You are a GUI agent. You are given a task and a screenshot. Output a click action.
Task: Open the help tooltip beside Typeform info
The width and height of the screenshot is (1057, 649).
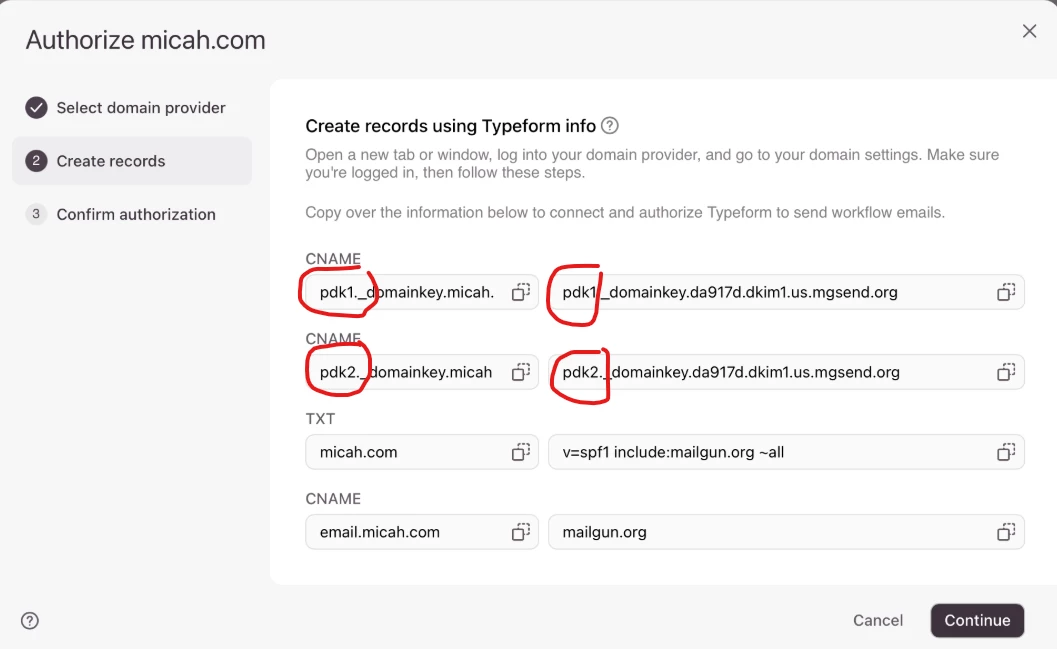610,126
